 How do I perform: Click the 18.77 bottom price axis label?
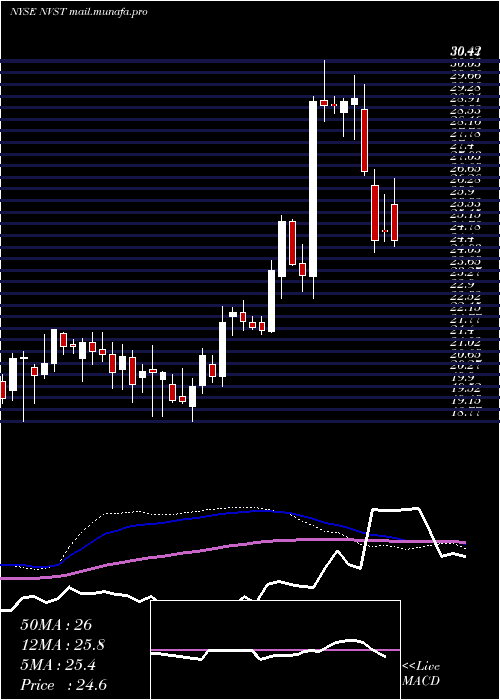[x=466, y=412]
